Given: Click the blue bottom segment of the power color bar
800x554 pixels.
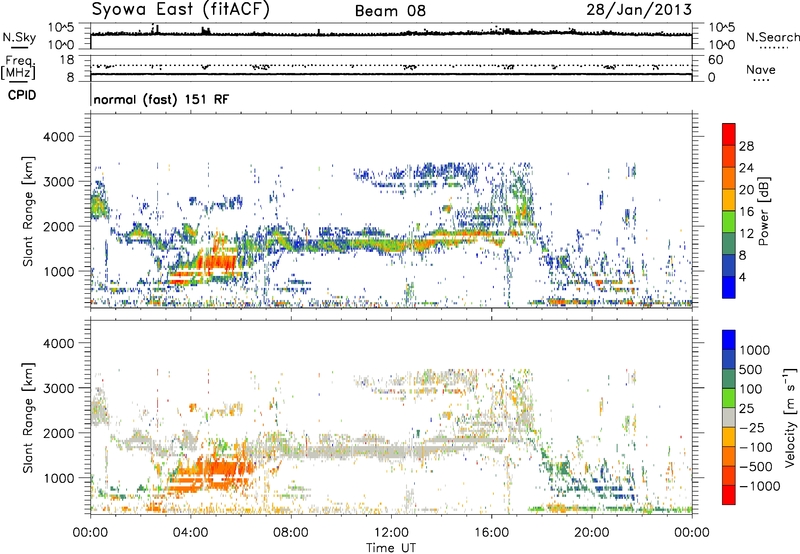Looking at the screenshot, I should 729,287.
